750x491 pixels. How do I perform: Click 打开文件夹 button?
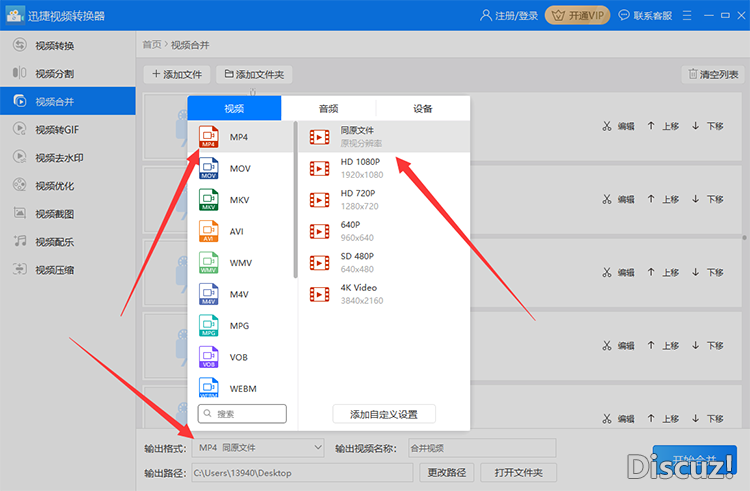point(518,472)
